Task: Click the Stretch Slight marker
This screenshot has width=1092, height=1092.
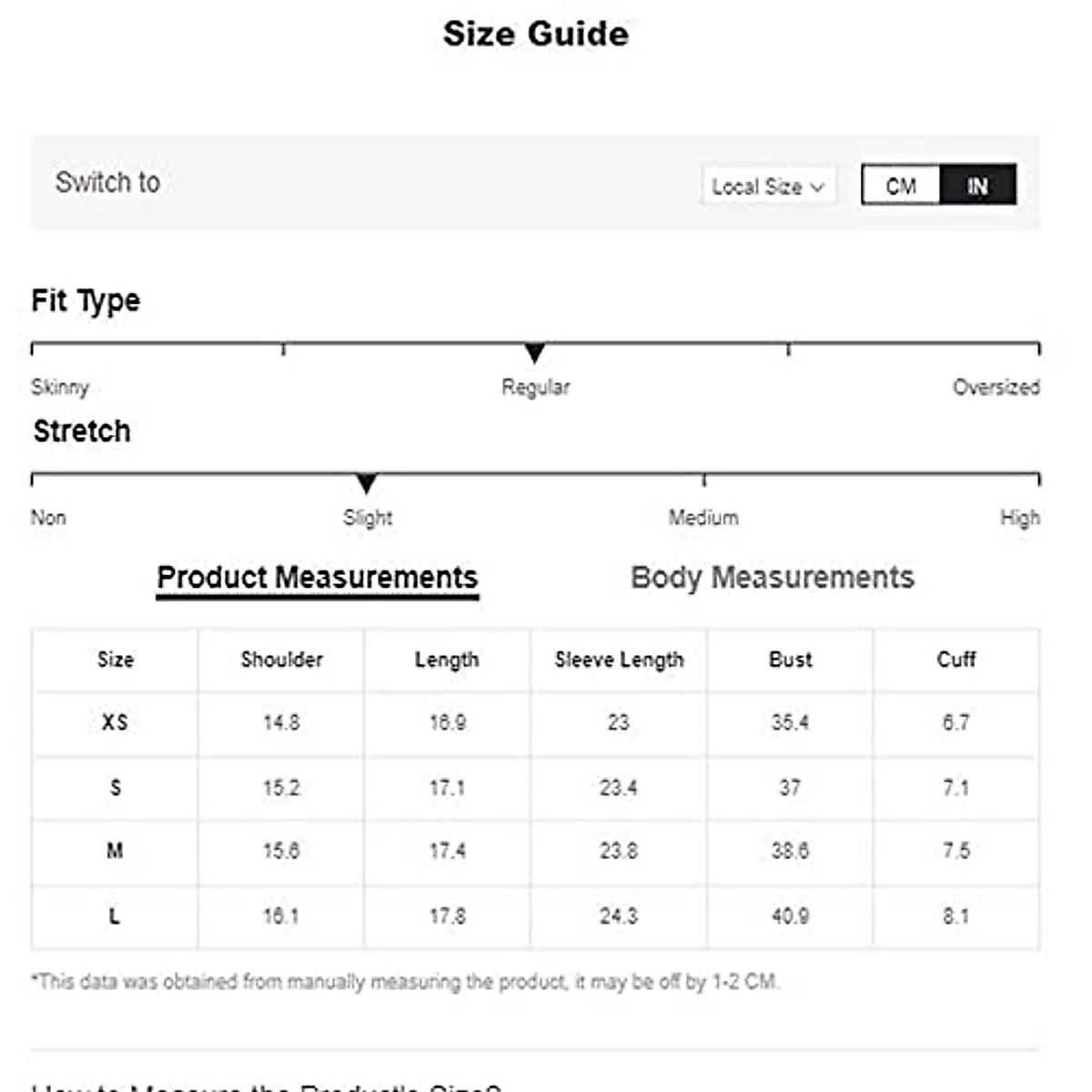Action: (x=367, y=483)
